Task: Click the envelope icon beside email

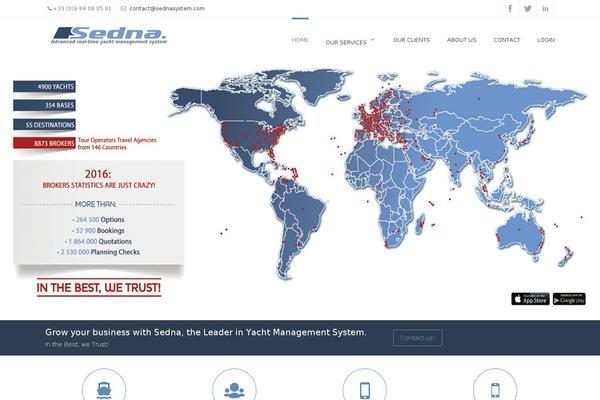Action: click(123, 8)
